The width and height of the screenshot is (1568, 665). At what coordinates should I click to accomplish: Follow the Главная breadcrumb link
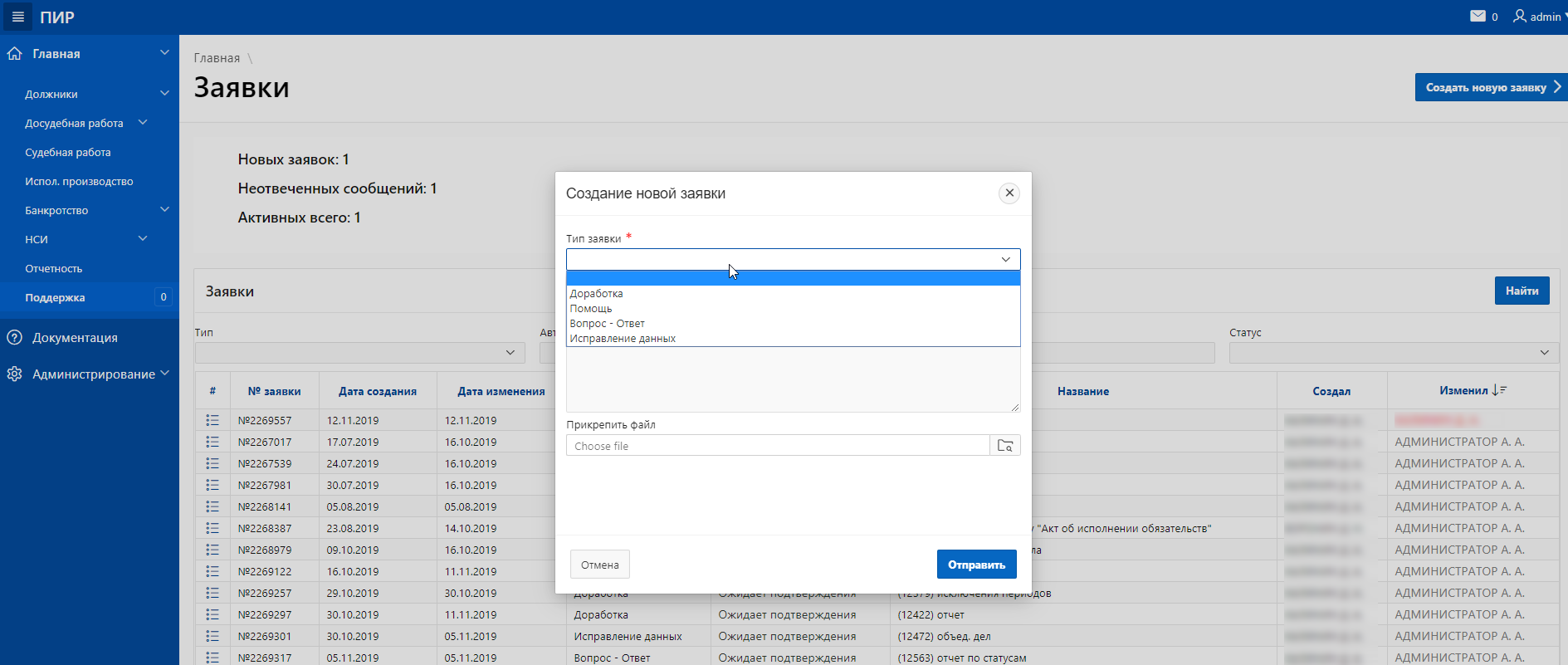pyautogui.click(x=217, y=58)
